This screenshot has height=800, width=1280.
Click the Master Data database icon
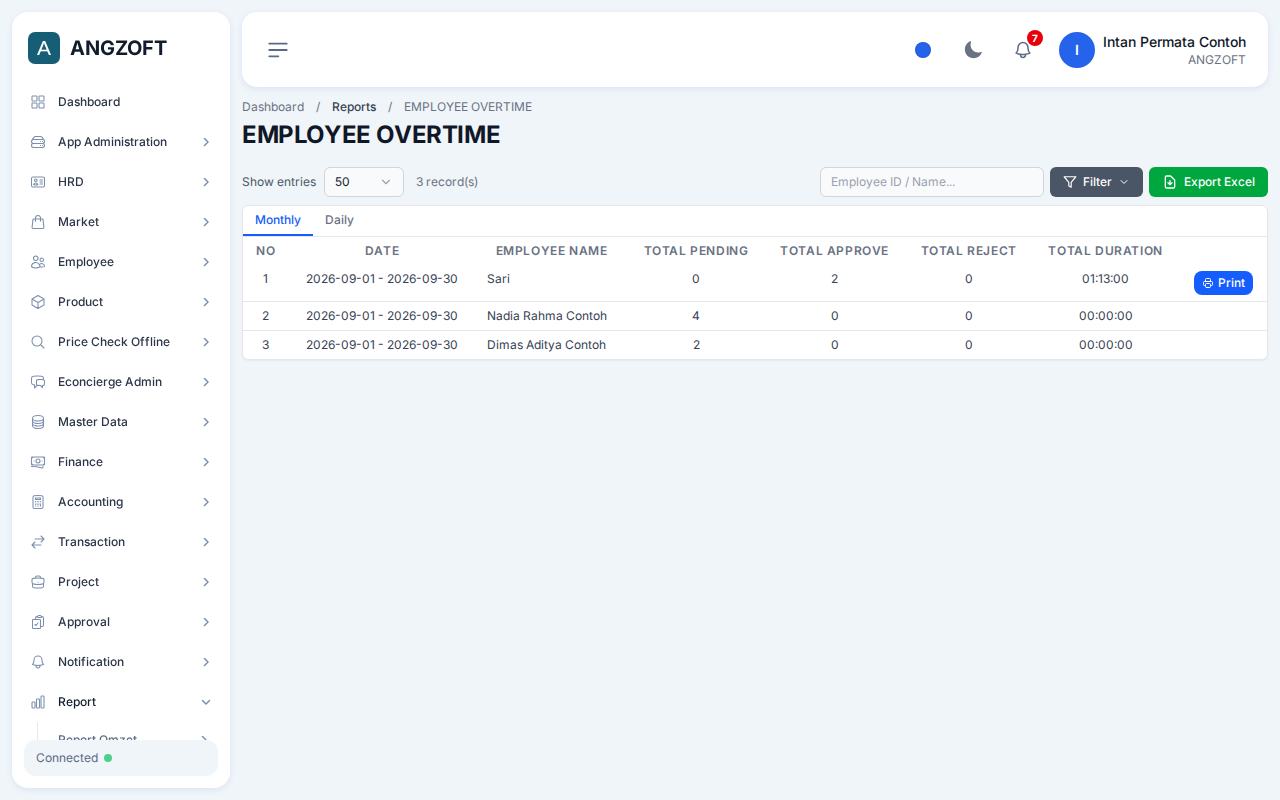(38, 422)
